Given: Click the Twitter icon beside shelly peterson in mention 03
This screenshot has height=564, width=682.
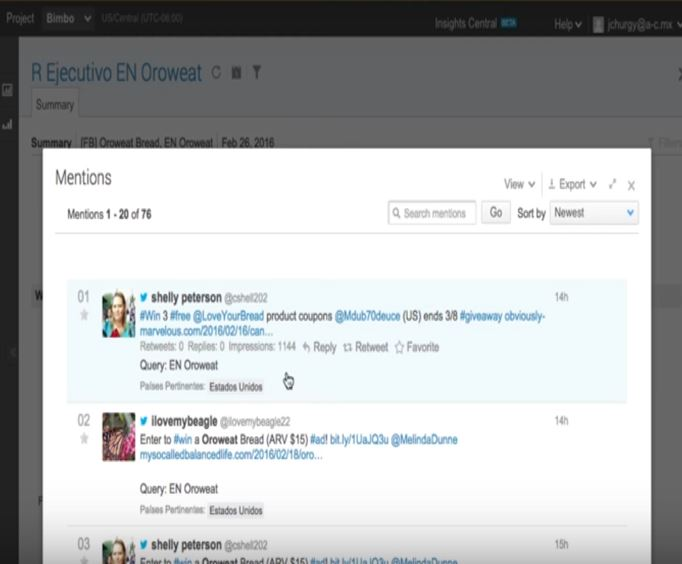Looking at the screenshot, I should (x=144, y=544).
